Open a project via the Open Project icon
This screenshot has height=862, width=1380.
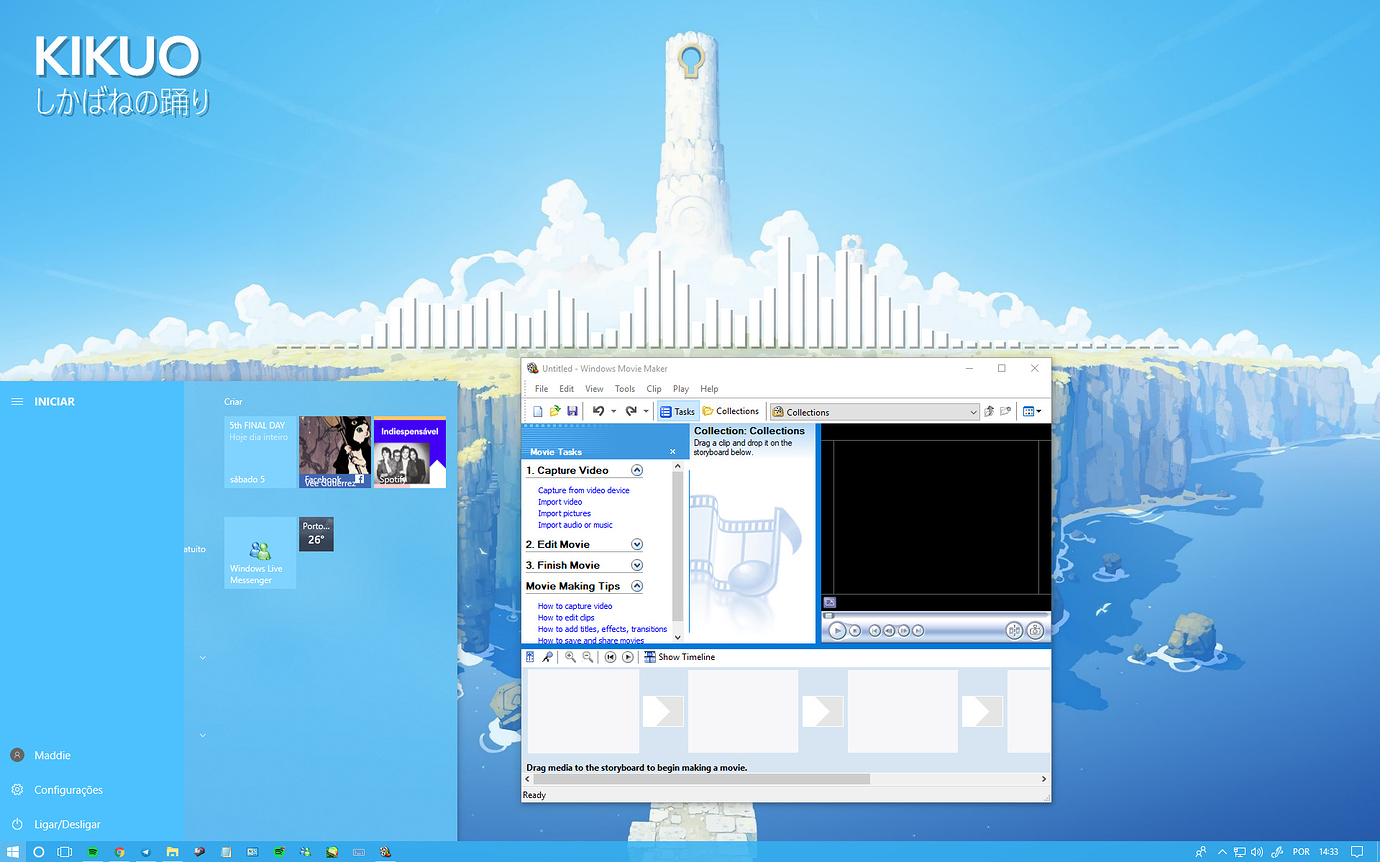pos(555,410)
